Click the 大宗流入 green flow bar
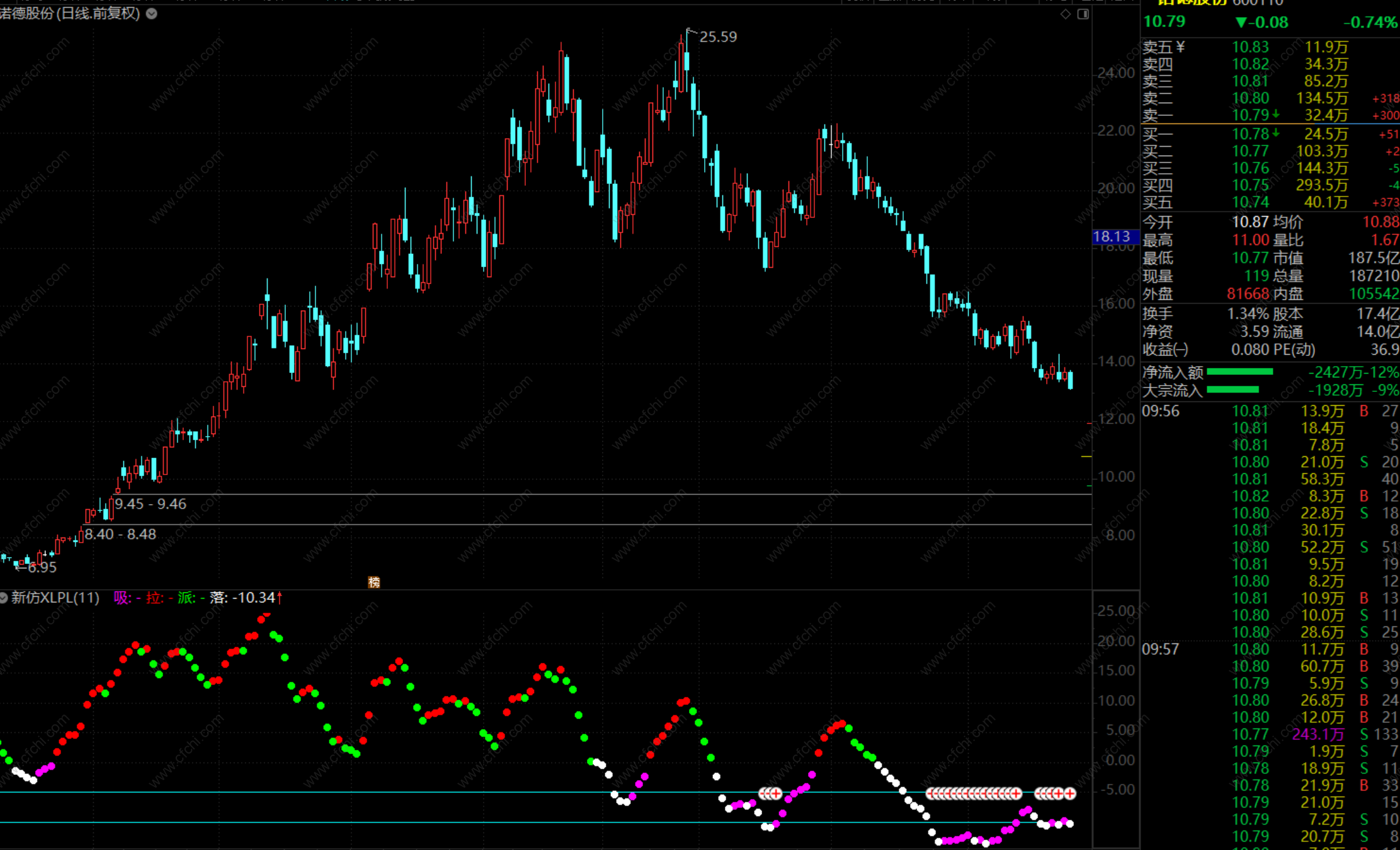The width and height of the screenshot is (1400, 850). pos(1232,390)
